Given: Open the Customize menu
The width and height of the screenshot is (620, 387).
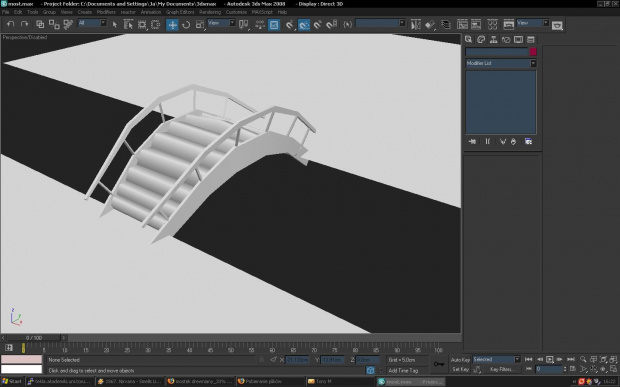Looking at the screenshot, I should 236,12.
